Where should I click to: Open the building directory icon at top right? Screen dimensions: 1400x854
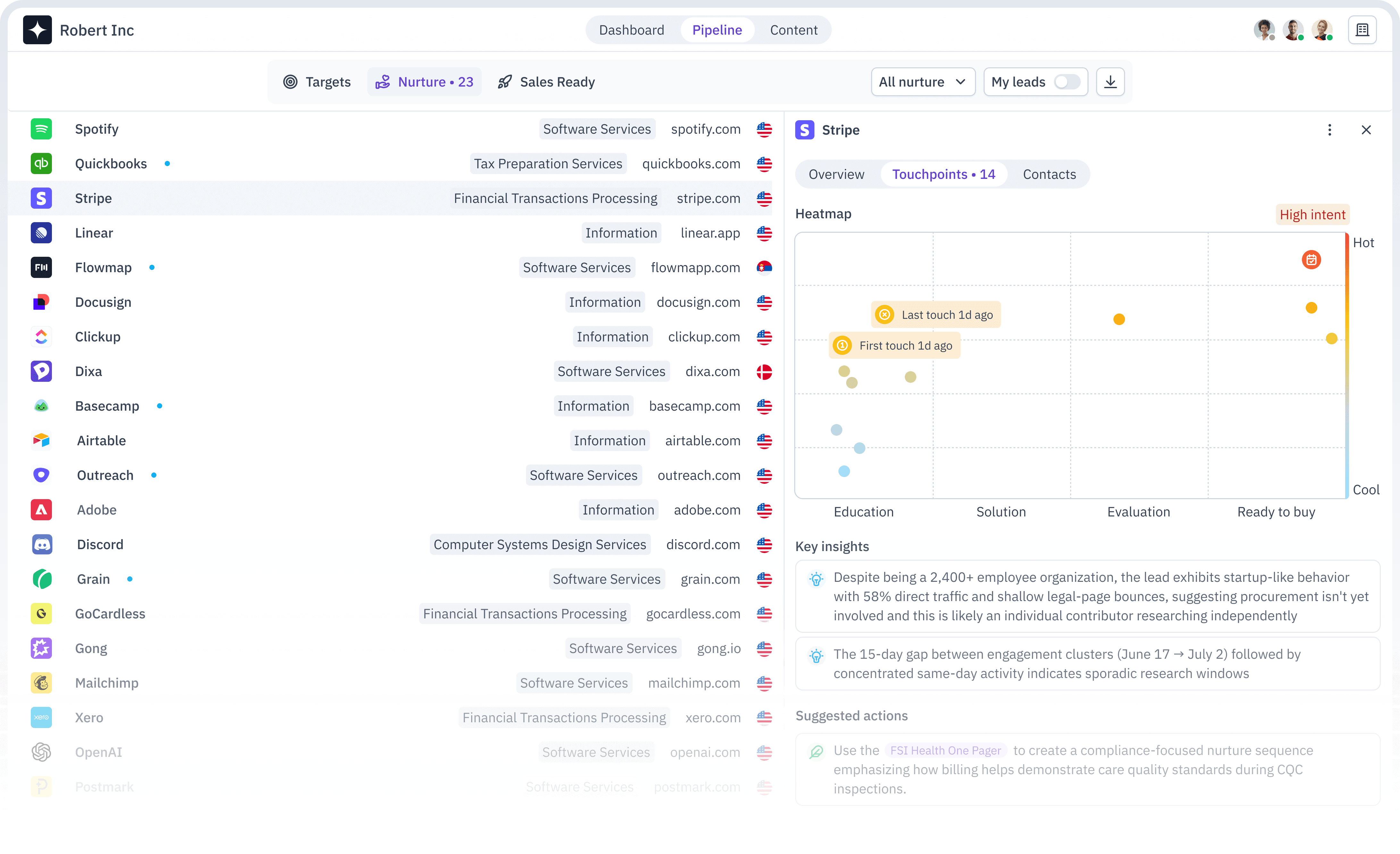[1362, 29]
